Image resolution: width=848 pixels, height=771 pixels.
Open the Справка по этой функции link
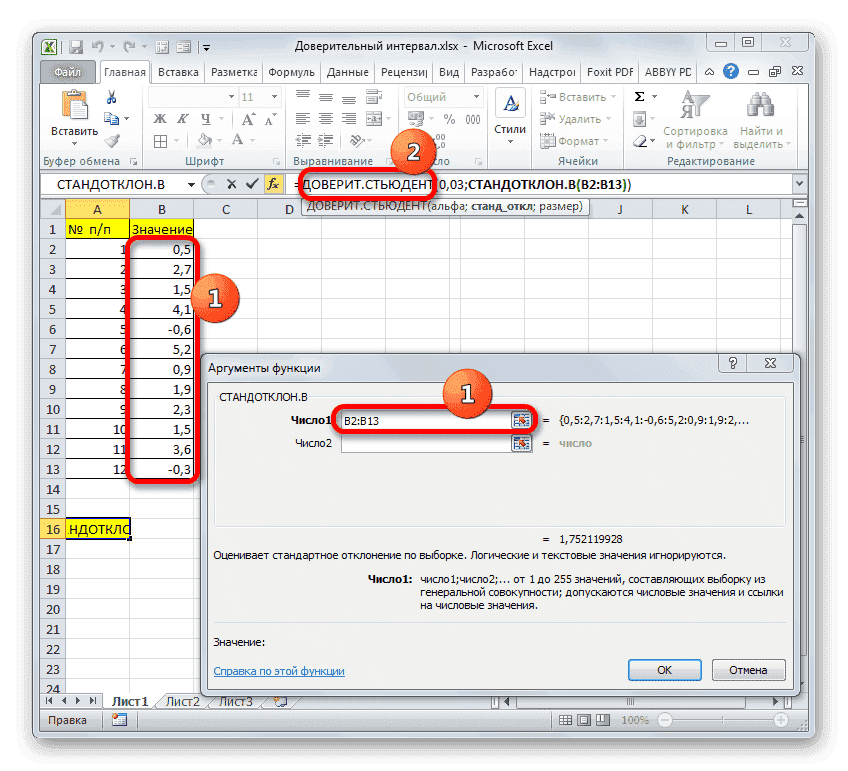[281, 670]
